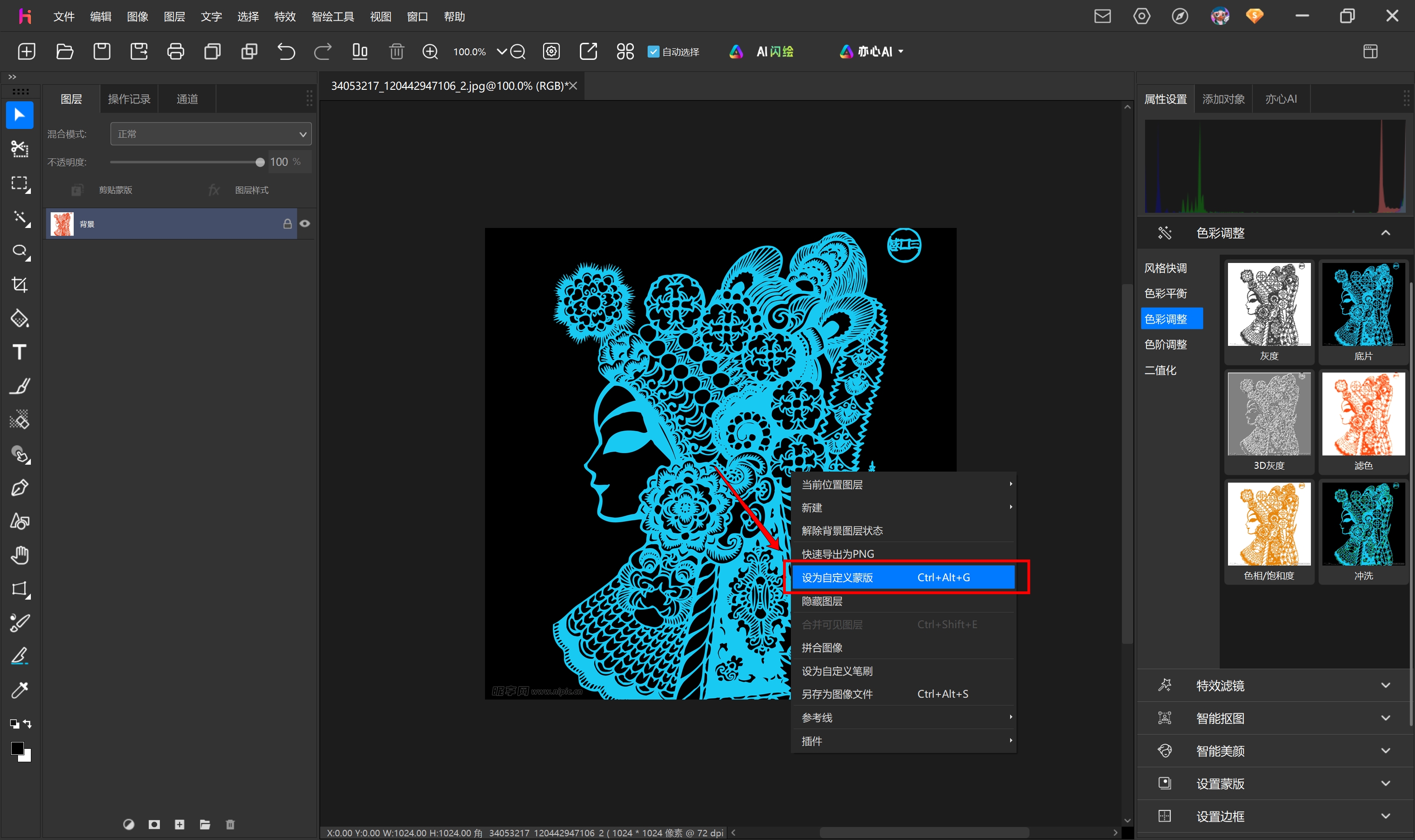This screenshot has width=1415, height=840.
Task: Click the New document icon
Action: (27, 52)
